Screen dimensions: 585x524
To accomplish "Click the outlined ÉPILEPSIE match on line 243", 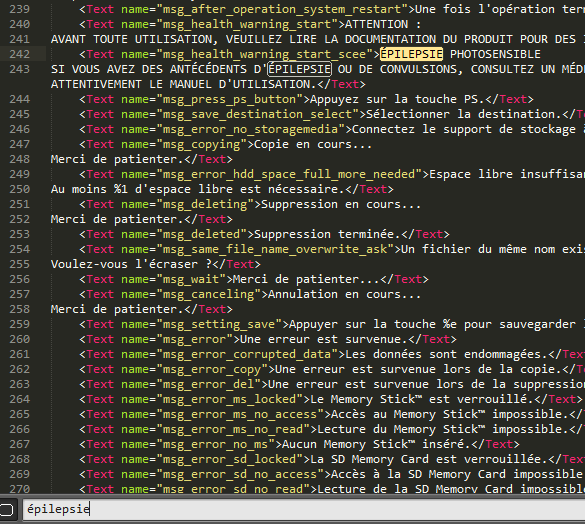I will click(299, 69).
